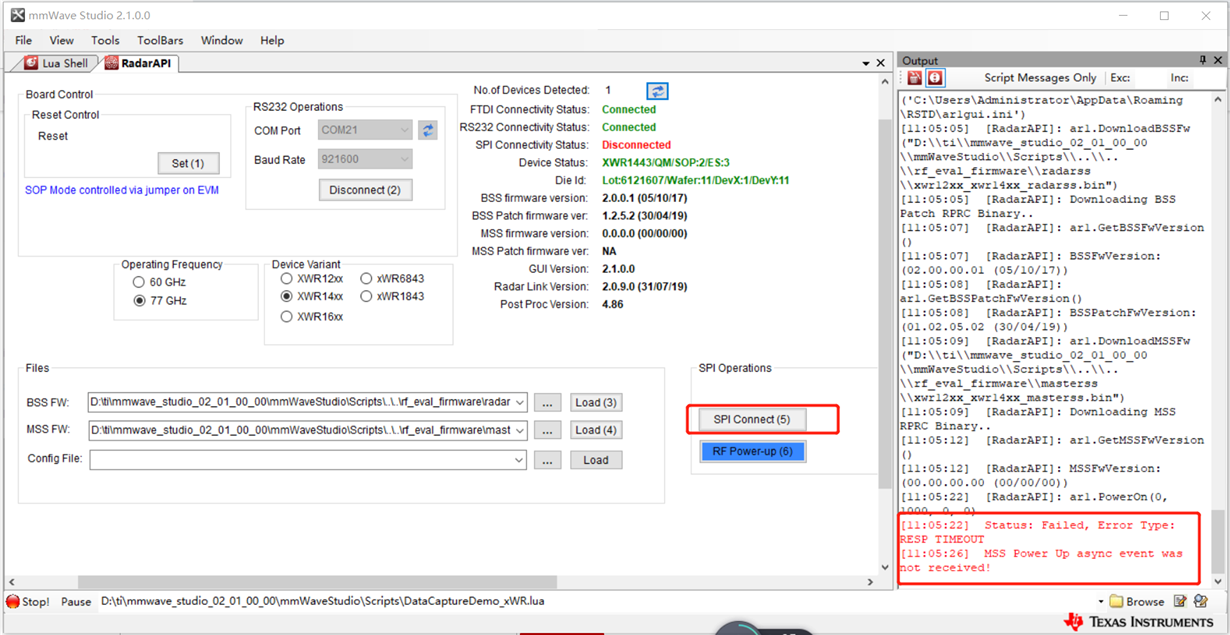Click the device status 'XWR1443/QM/SOP:2/ES:3' text
Image resolution: width=1230 pixels, height=635 pixels.
pos(666,162)
